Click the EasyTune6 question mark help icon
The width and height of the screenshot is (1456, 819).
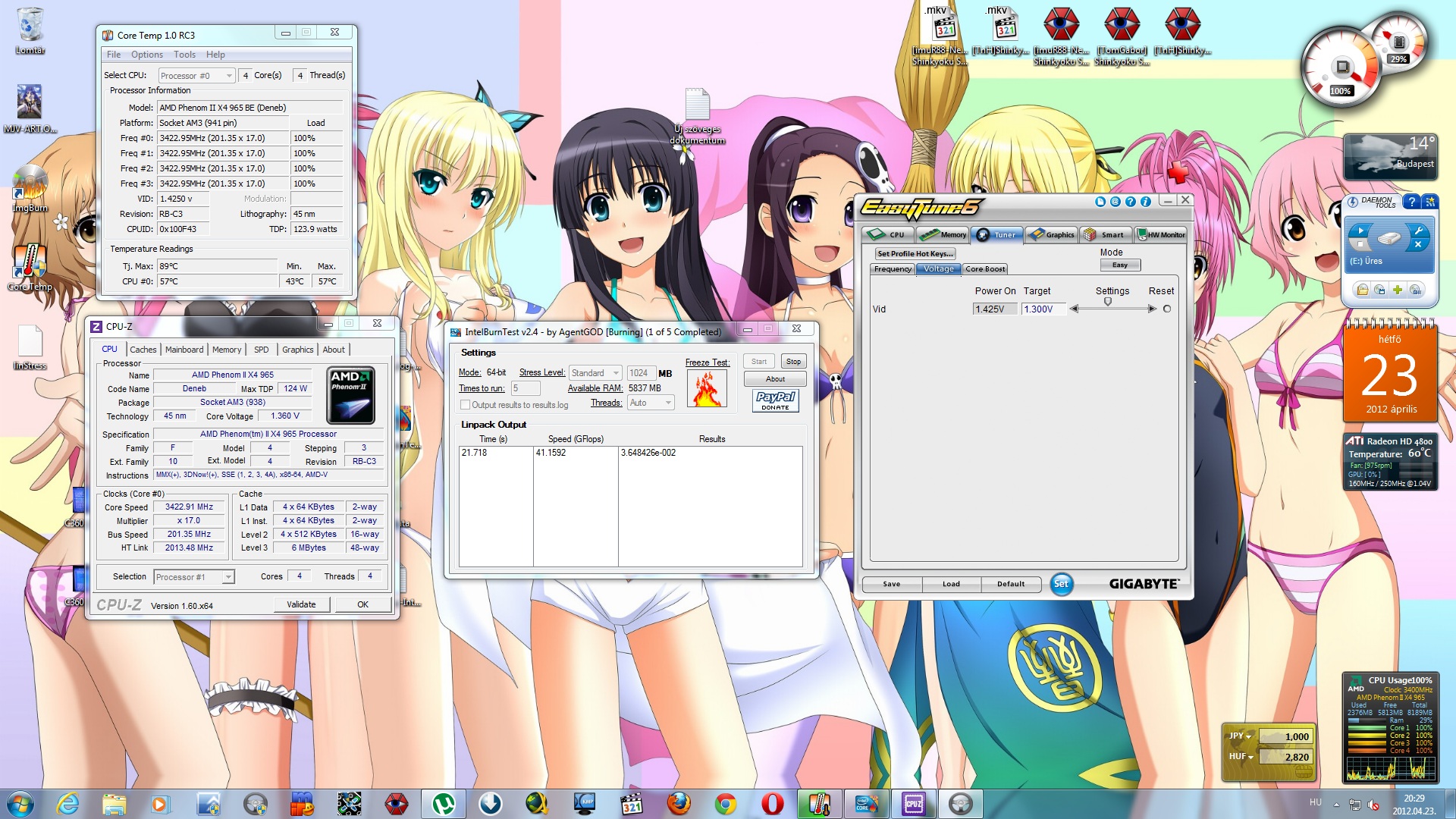1131,202
